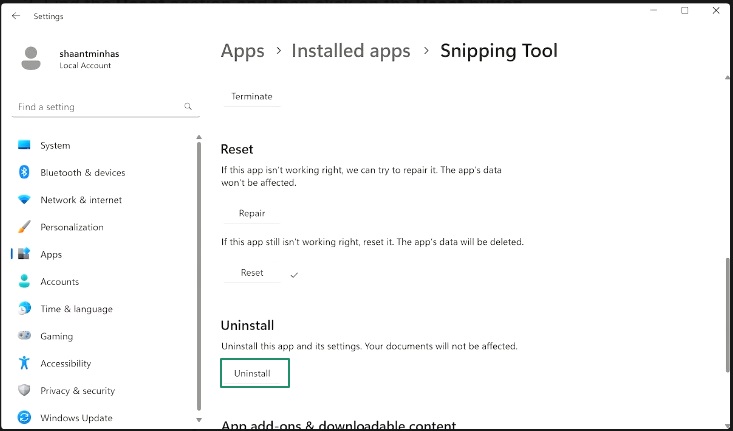
Task: Click the Bluetooth icon in sidebar
Action: point(24,172)
